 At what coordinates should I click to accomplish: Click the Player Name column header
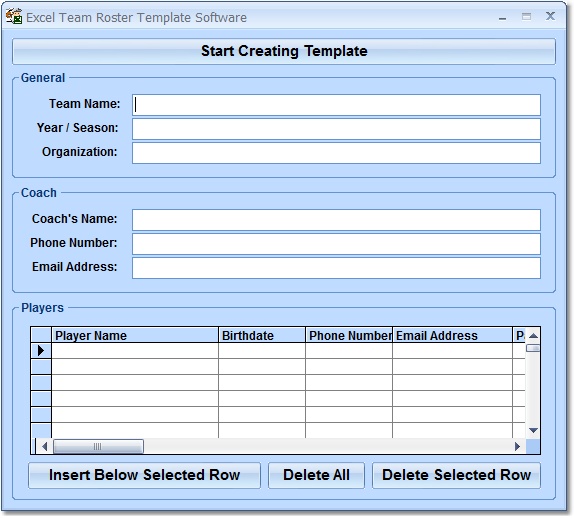point(135,335)
